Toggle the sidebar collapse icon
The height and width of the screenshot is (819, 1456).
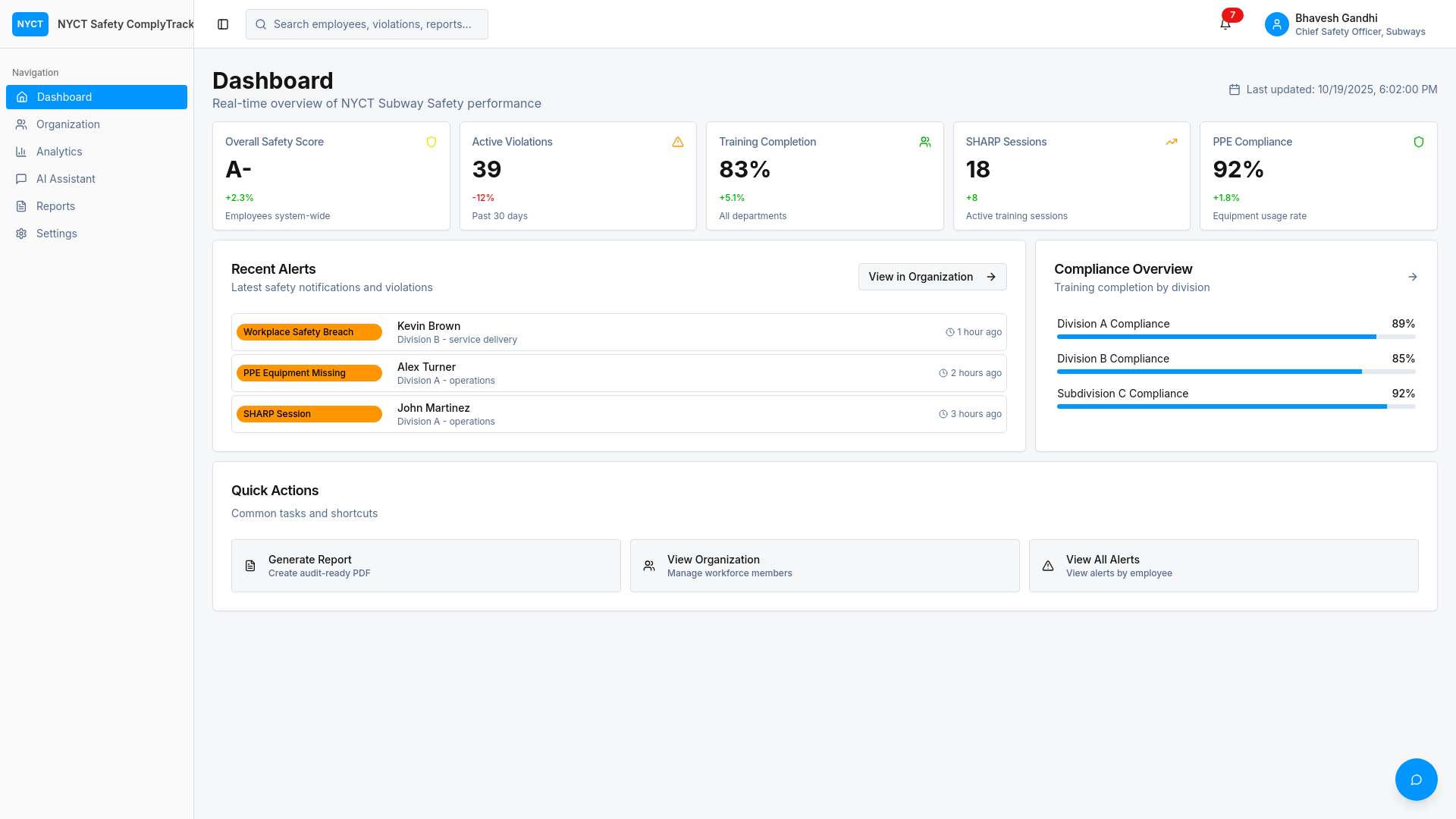pyautogui.click(x=223, y=24)
